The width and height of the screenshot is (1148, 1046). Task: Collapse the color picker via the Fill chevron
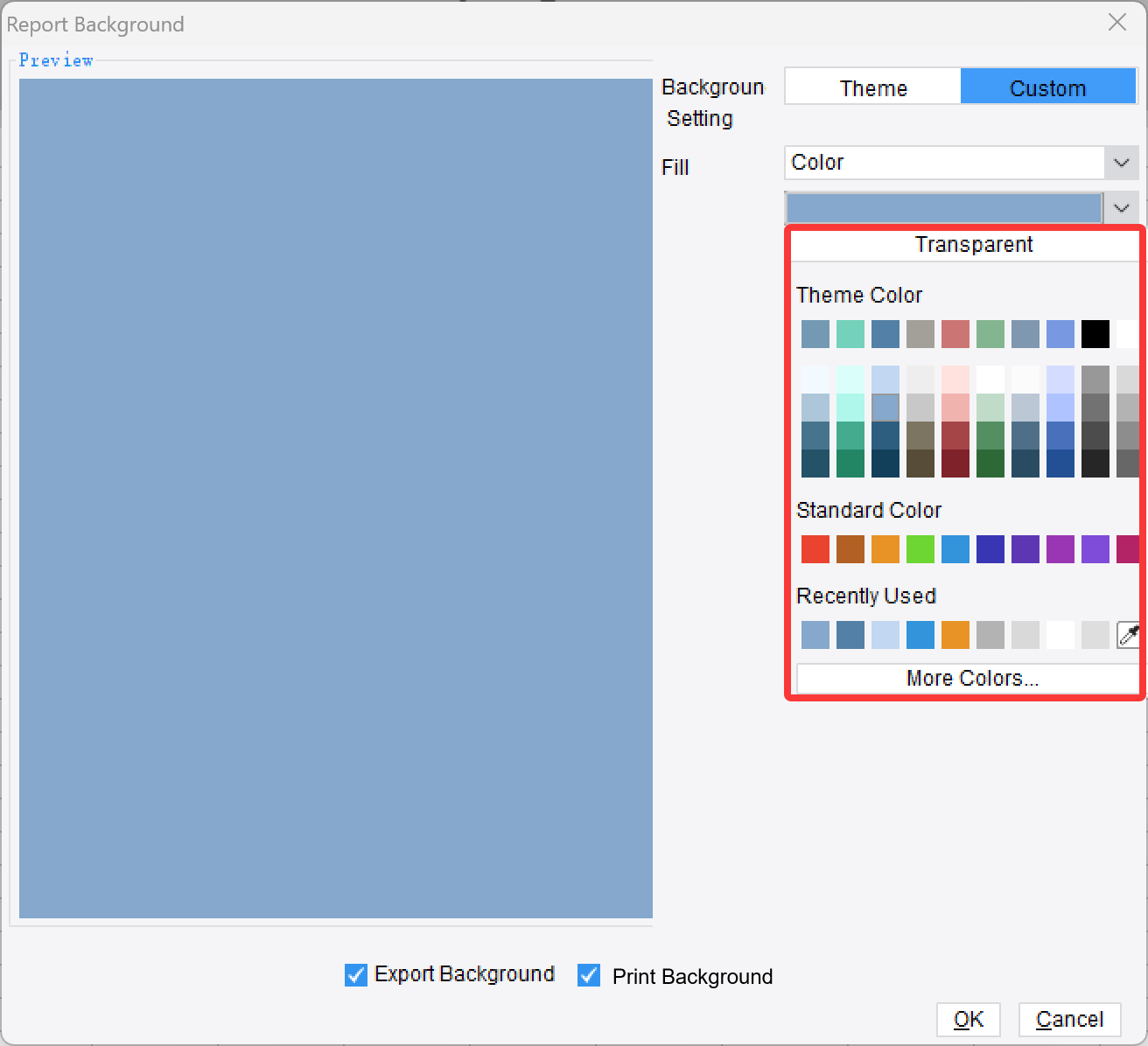coord(1121,207)
